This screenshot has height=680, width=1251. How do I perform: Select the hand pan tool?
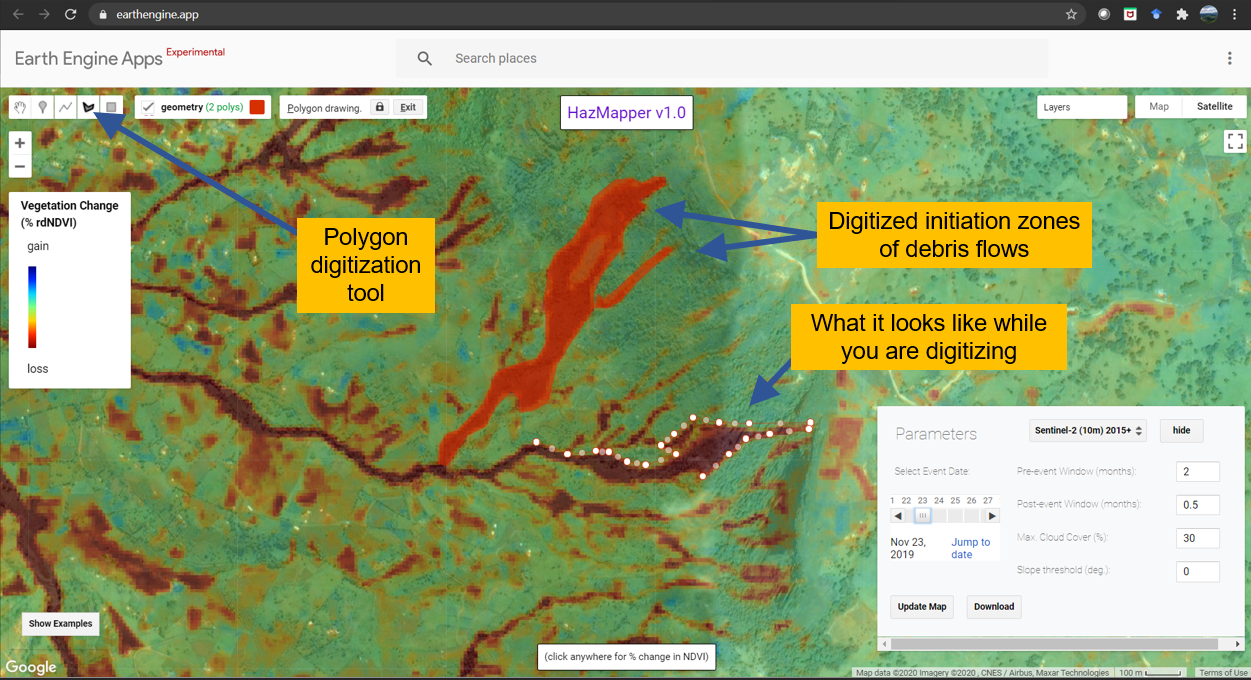20,107
